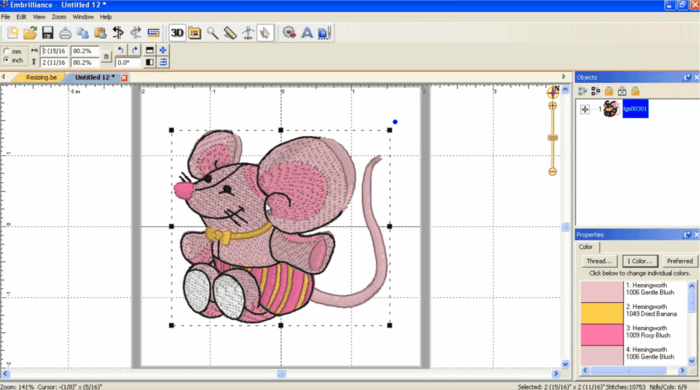This screenshot has width=700, height=390.
Task: Click the merge stitch file icon
Action: pyautogui.click(x=289, y=33)
